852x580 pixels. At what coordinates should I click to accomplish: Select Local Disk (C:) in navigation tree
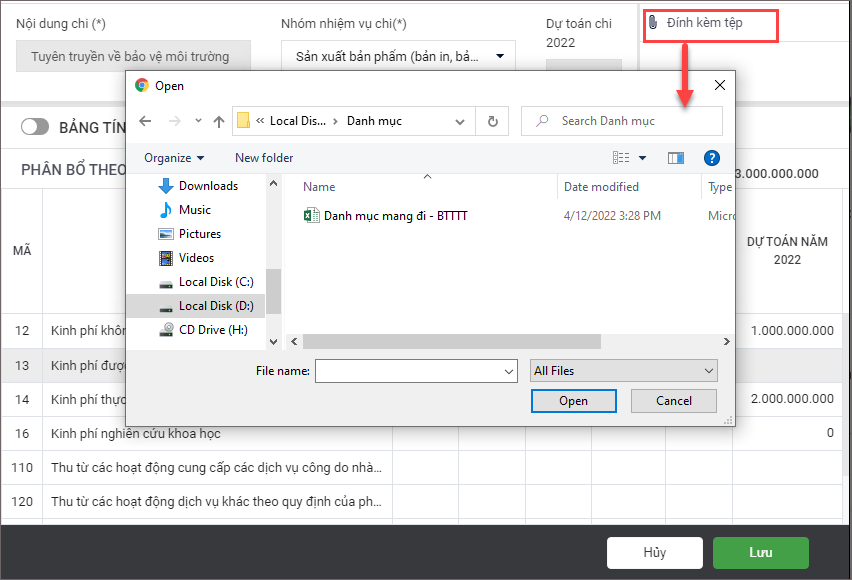[x=215, y=282]
